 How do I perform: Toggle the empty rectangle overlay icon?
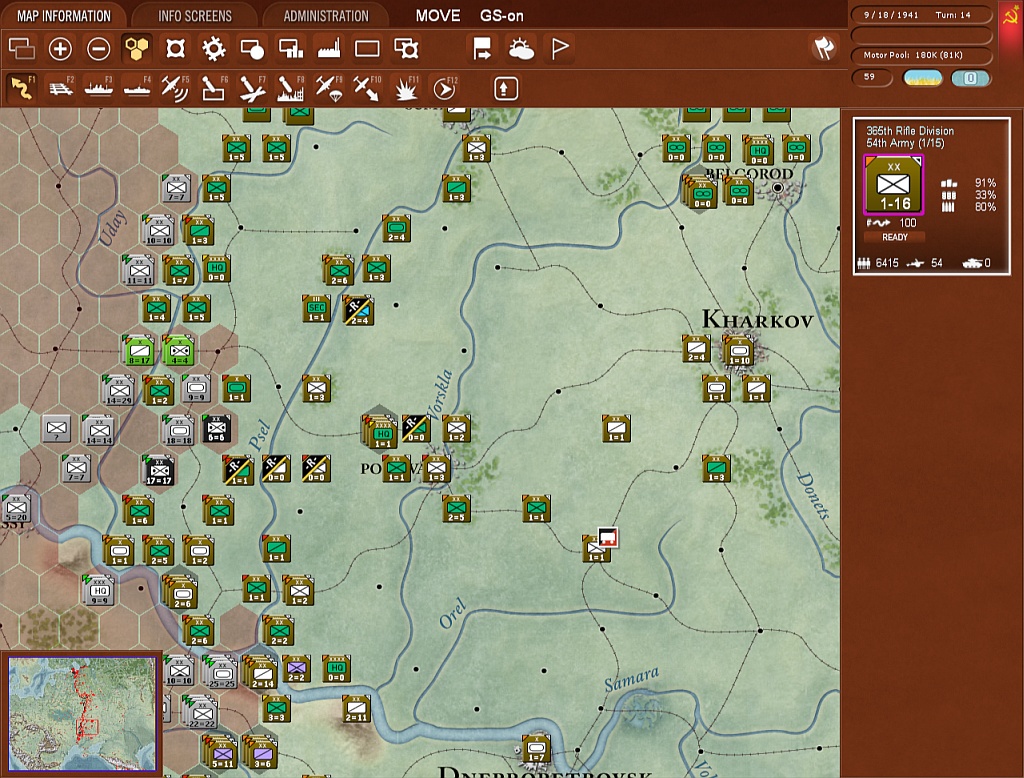point(367,48)
